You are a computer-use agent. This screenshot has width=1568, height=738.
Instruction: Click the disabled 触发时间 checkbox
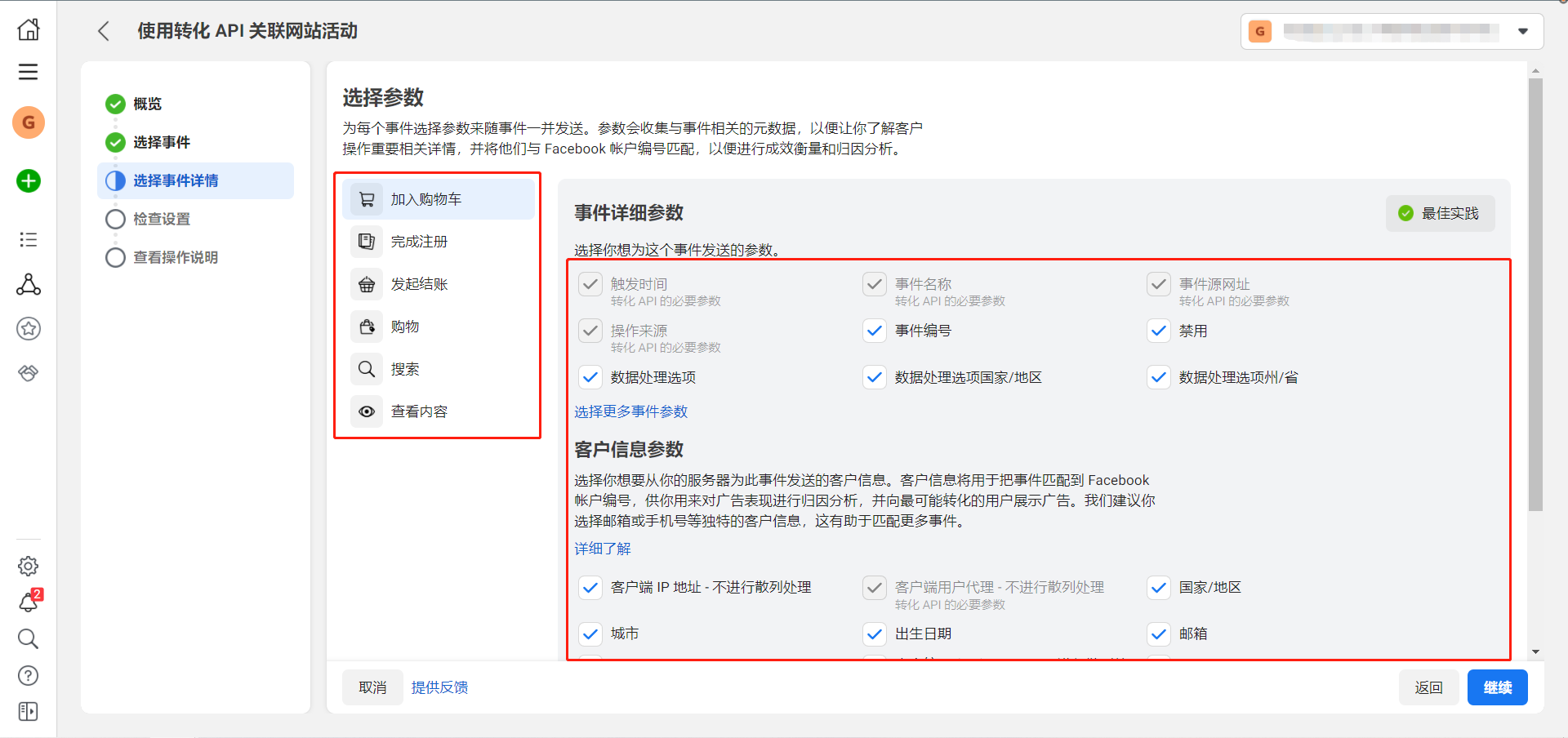(x=590, y=284)
